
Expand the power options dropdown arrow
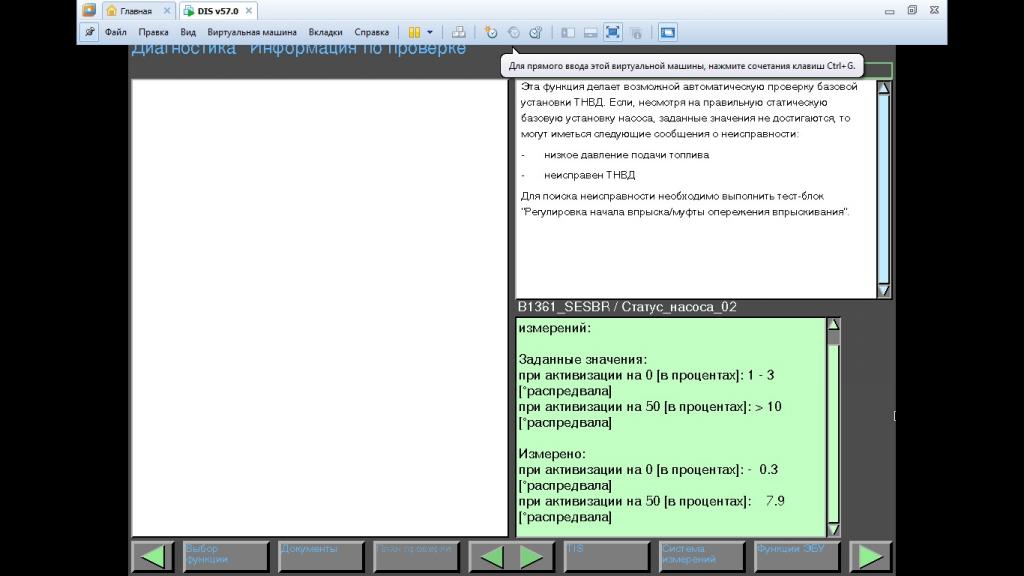(430, 32)
